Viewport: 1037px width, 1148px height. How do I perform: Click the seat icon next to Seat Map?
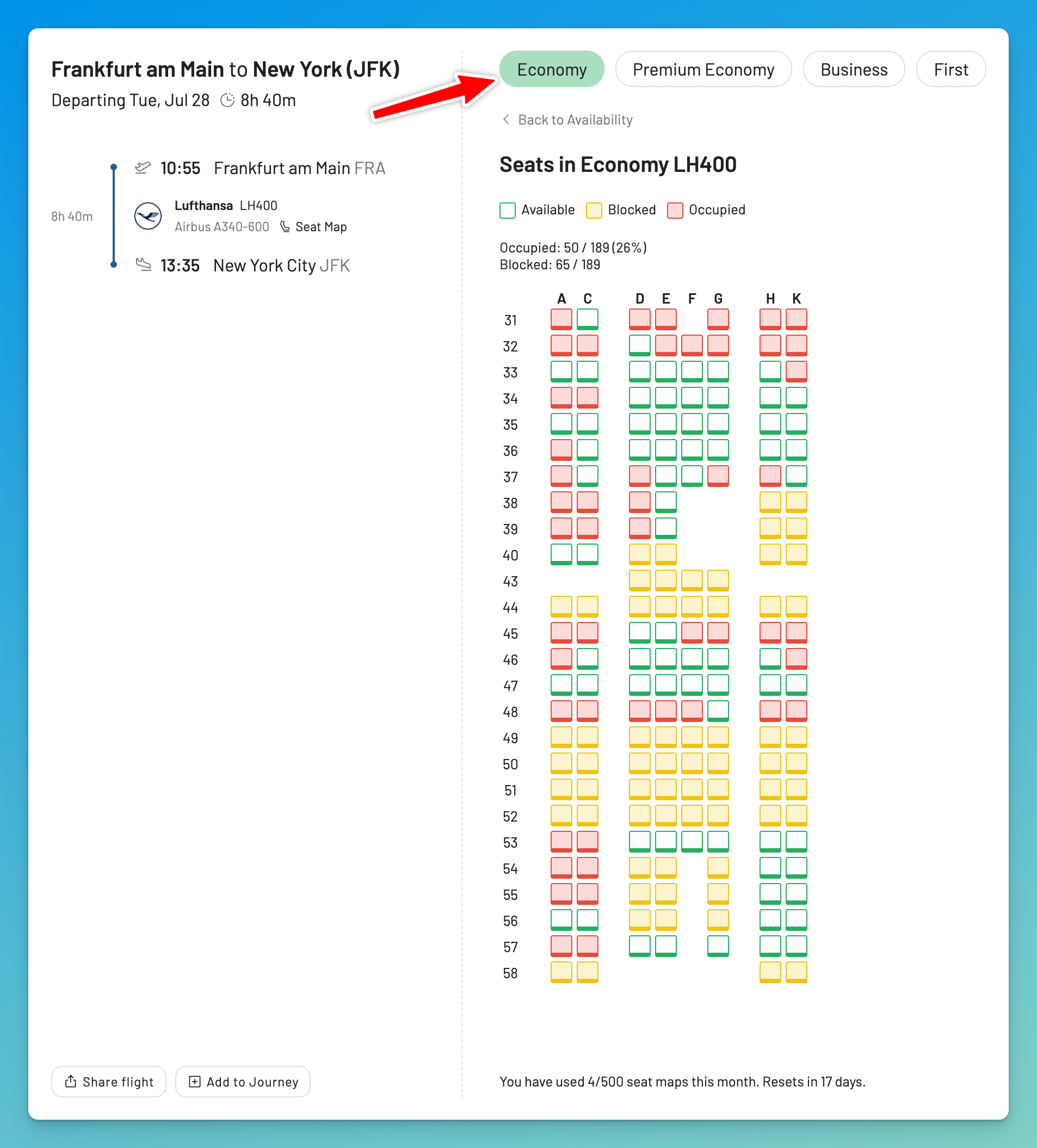pos(285,227)
